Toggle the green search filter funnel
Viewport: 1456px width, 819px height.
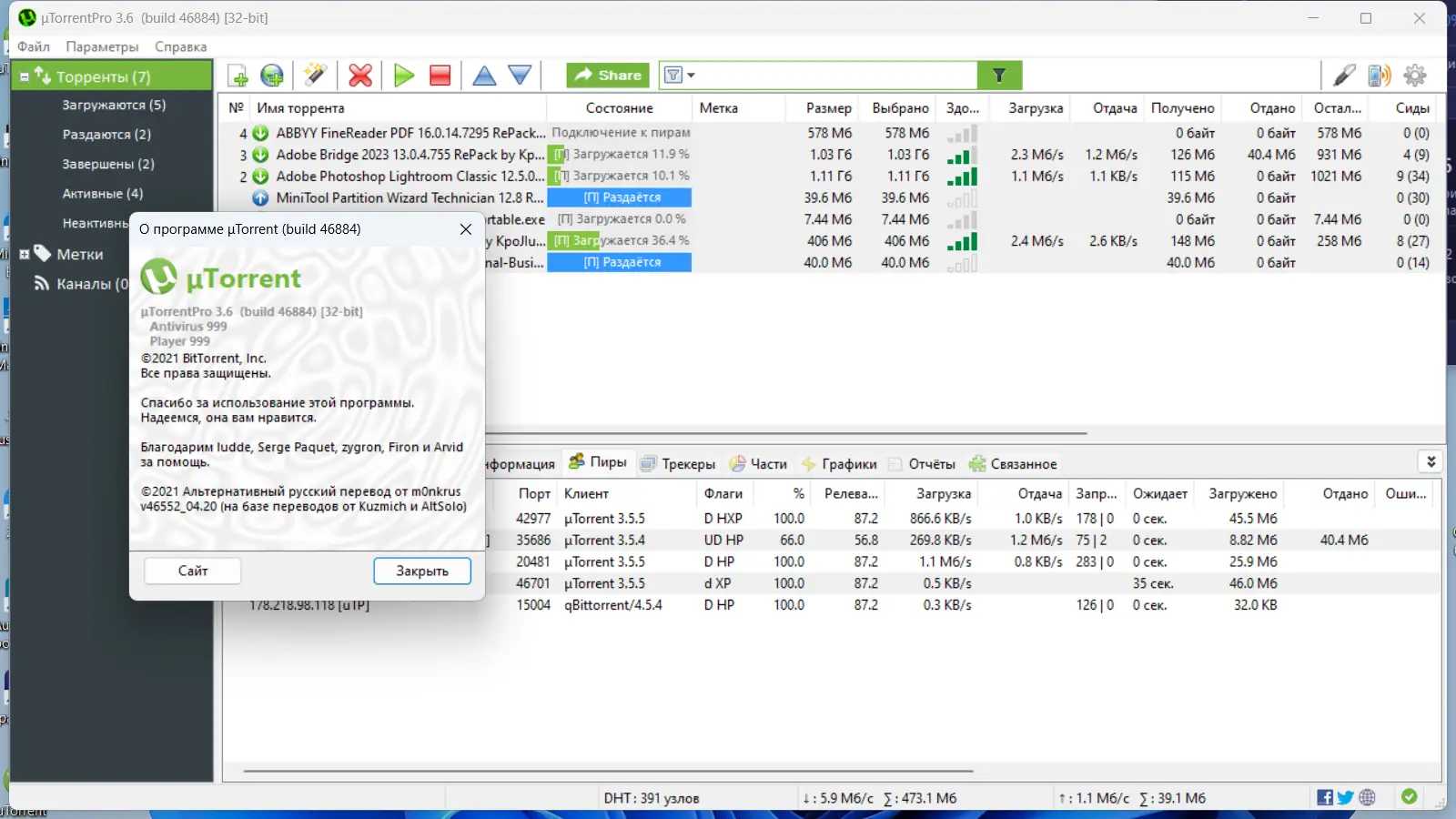(x=999, y=75)
